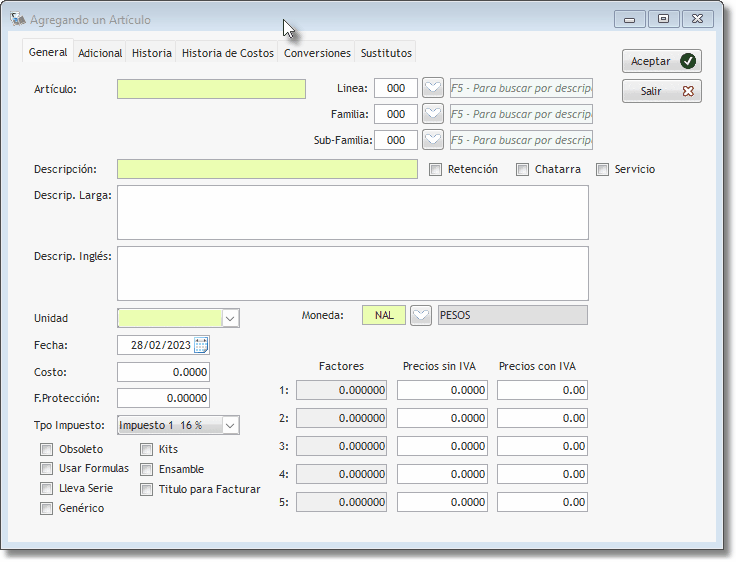Minimize the Agregando un Artículo window

[x=629, y=19]
